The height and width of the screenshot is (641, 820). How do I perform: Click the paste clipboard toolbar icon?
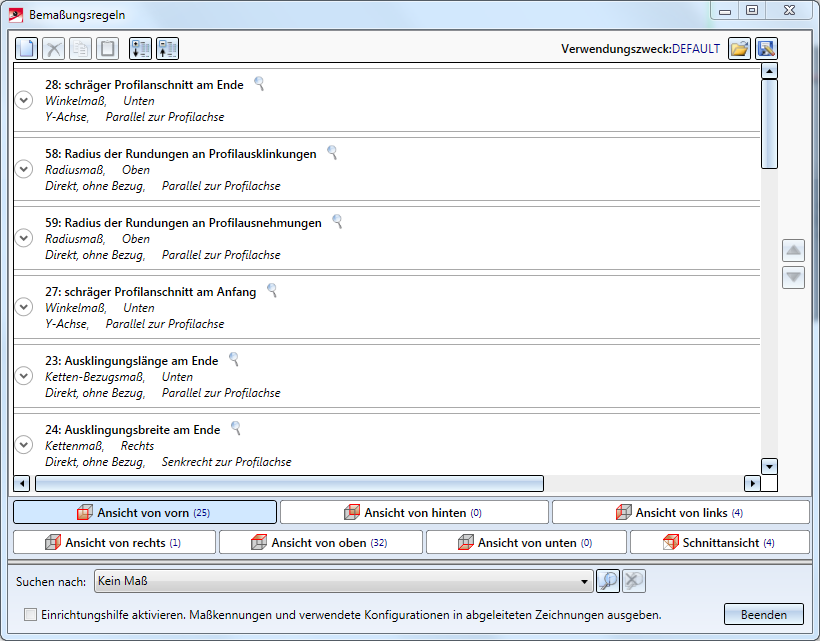pos(108,49)
